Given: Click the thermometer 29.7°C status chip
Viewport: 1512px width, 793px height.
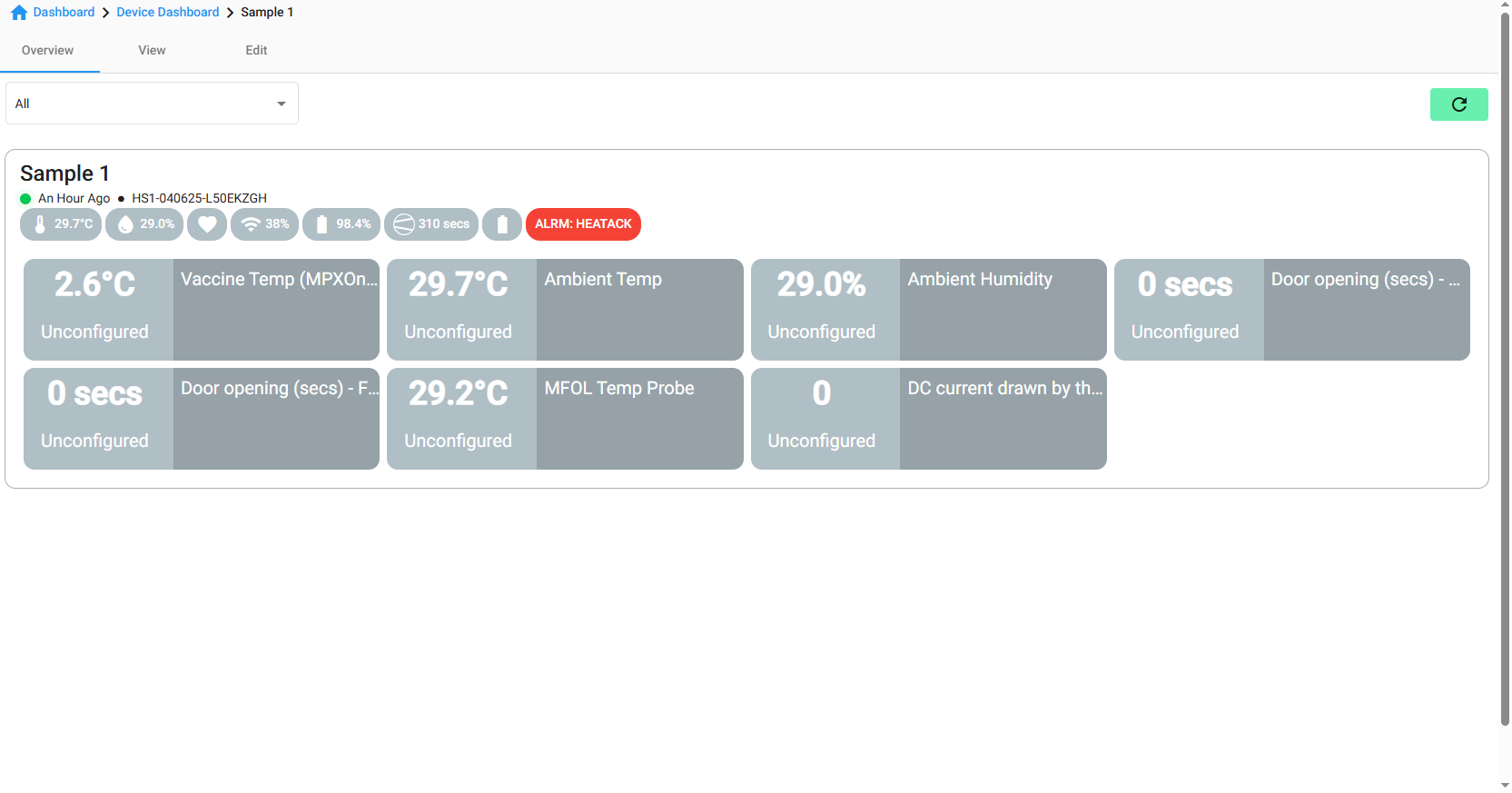Looking at the screenshot, I should pos(61,224).
